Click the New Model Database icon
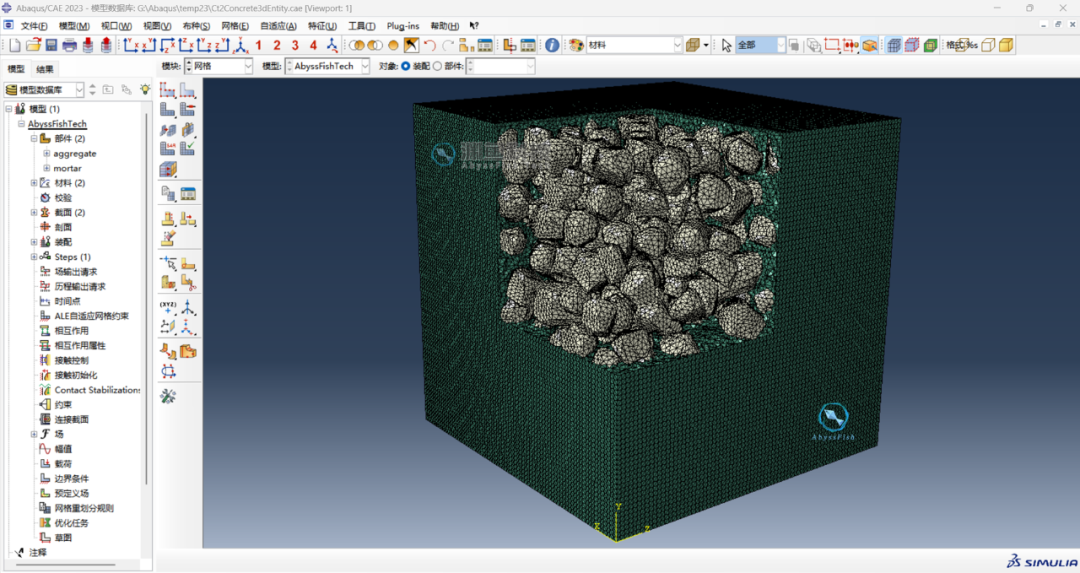This screenshot has height=573, width=1080. pos(14,45)
